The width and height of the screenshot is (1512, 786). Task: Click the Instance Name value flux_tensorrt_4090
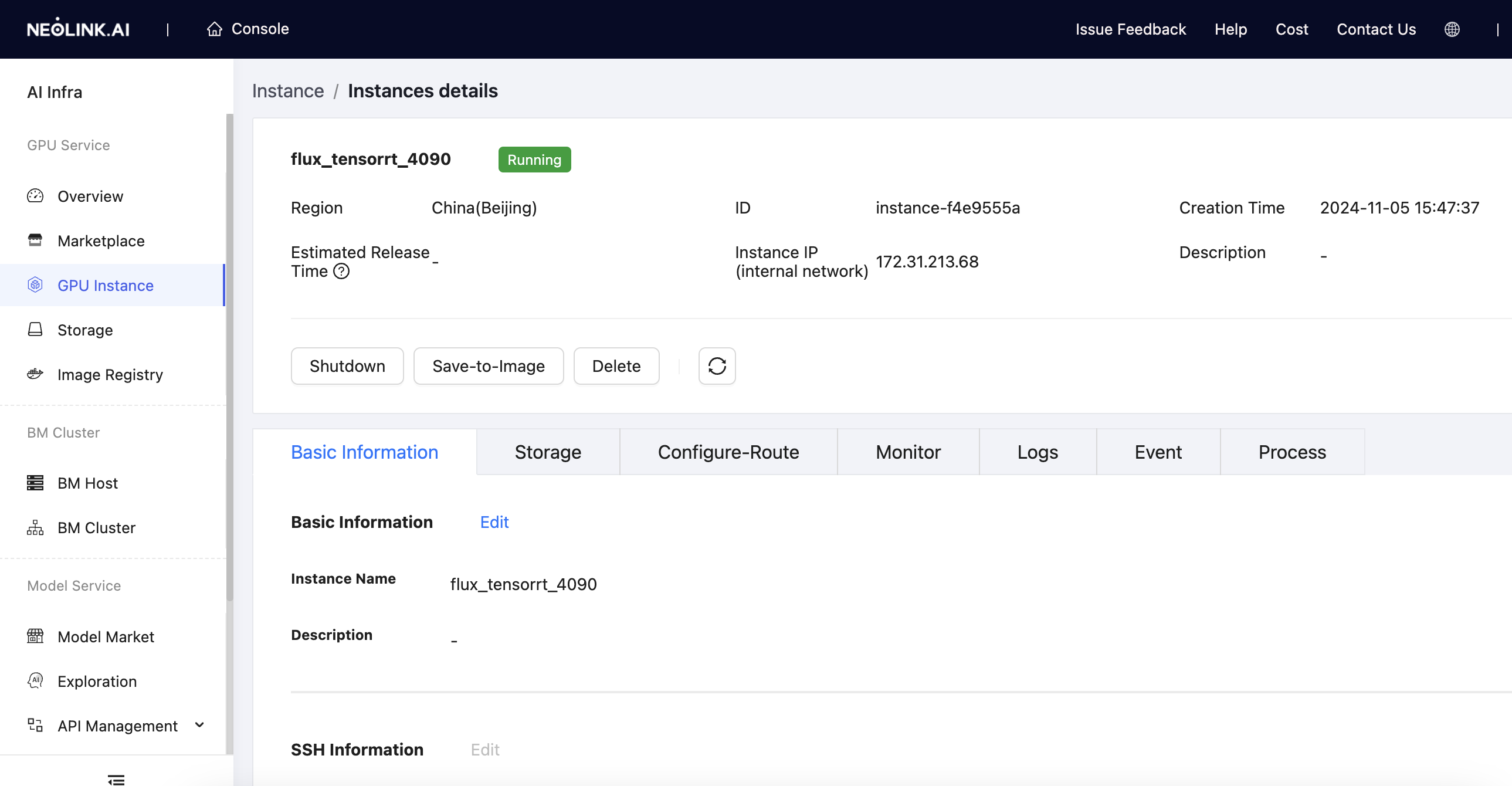(523, 584)
